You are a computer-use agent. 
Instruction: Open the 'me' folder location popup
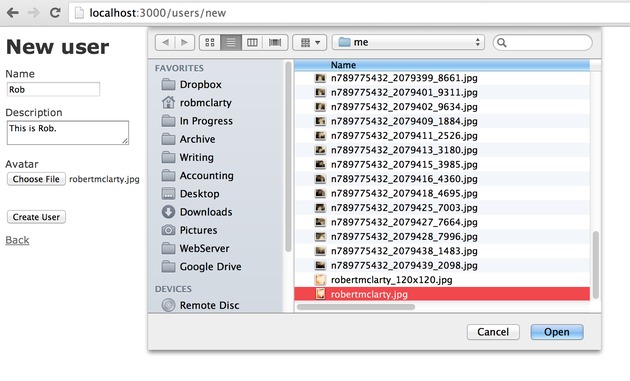408,42
